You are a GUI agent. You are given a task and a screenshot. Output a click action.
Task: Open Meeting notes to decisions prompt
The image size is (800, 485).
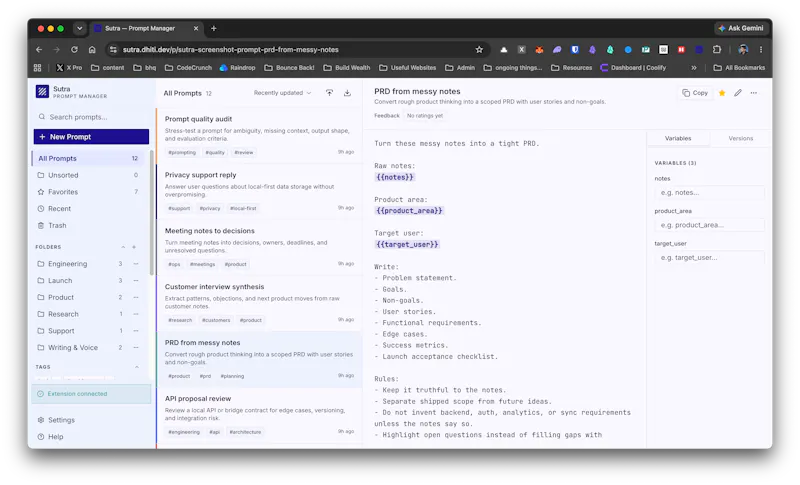tap(259, 247)
